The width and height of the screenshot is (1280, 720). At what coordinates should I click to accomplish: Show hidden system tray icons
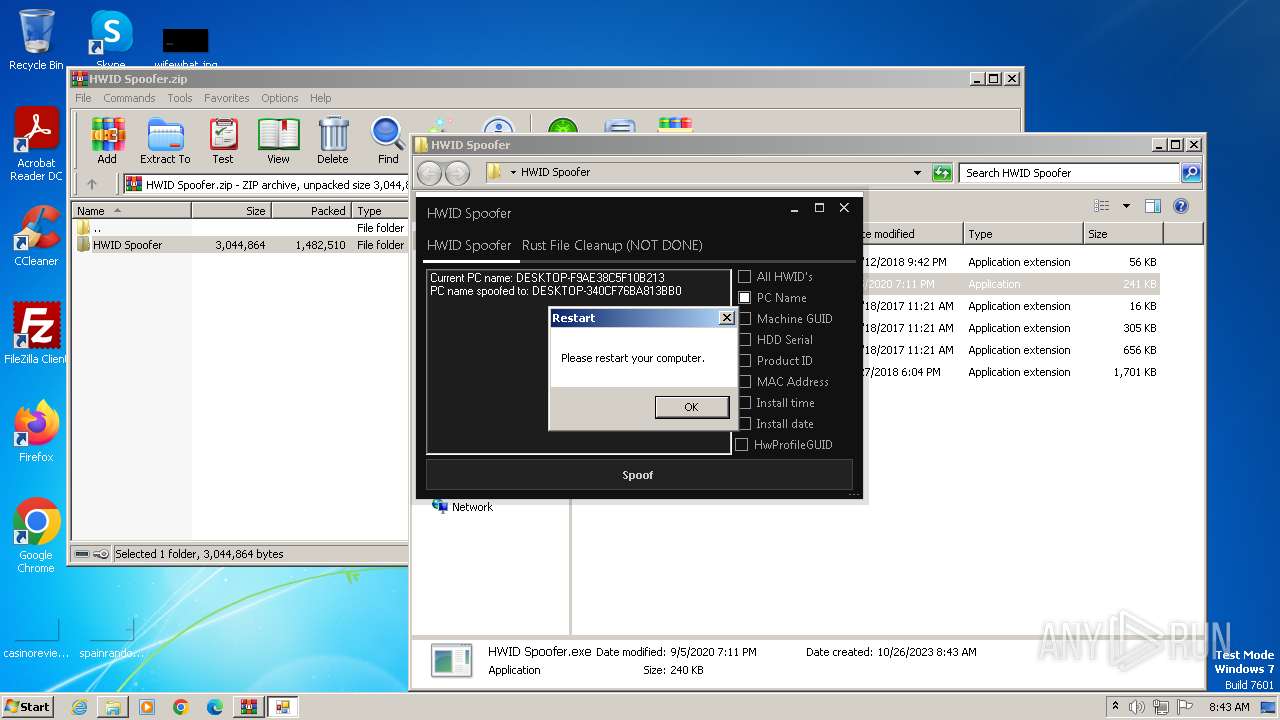pyautogui.click(x=1115, y=707)
